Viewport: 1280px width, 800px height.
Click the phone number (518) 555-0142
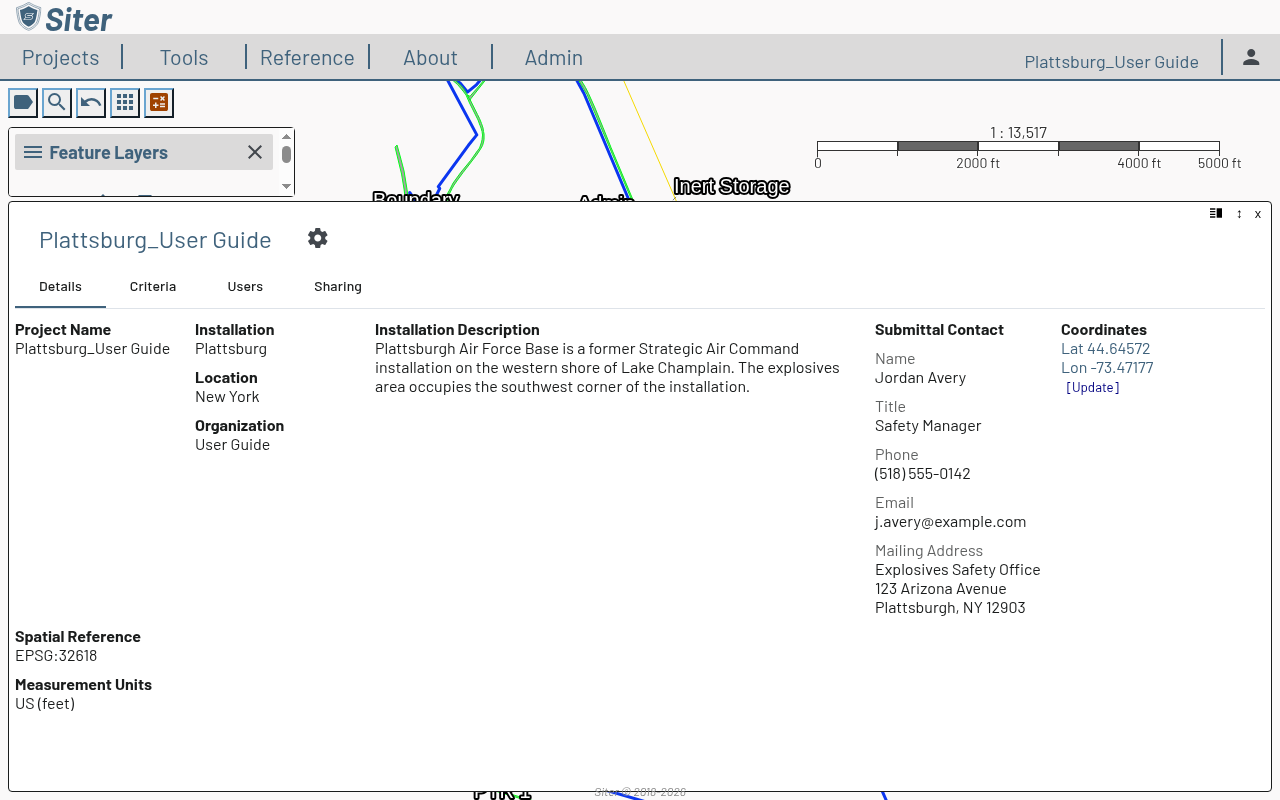[923, 474]
